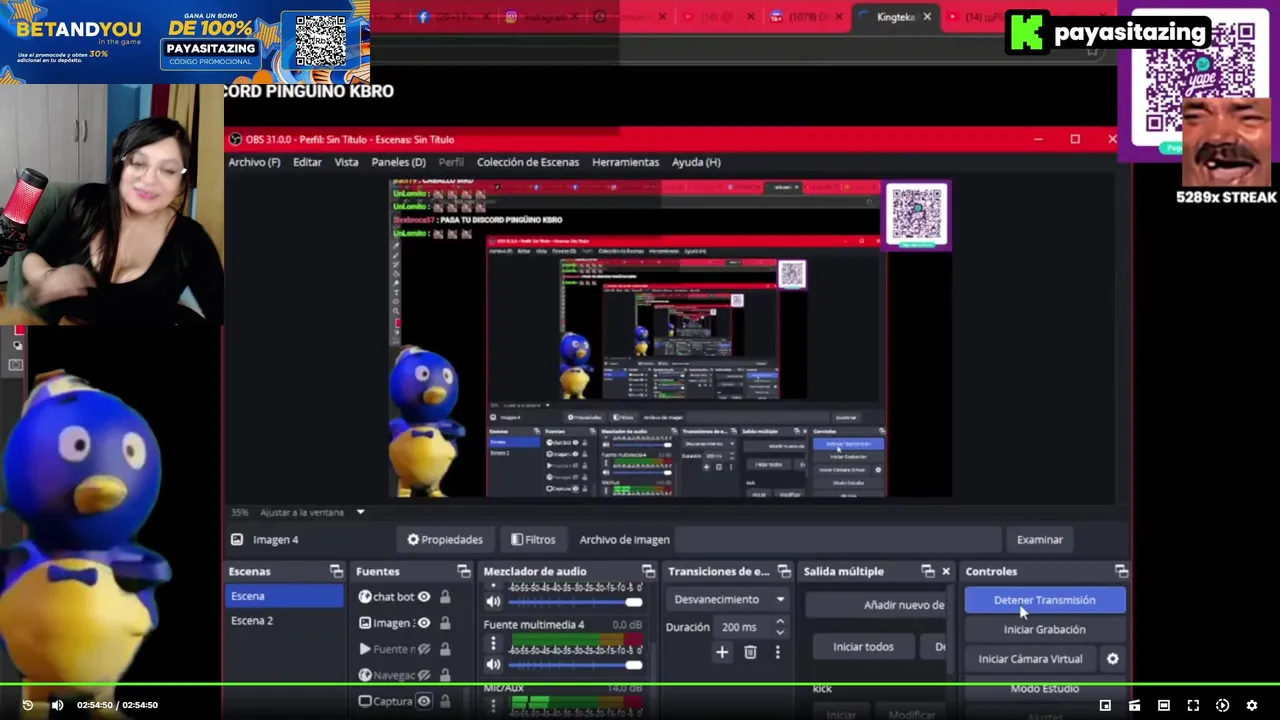Undock the Salida múltiple panel
The width and height of the screenshot is (1280, 720).
pos(928,571)
